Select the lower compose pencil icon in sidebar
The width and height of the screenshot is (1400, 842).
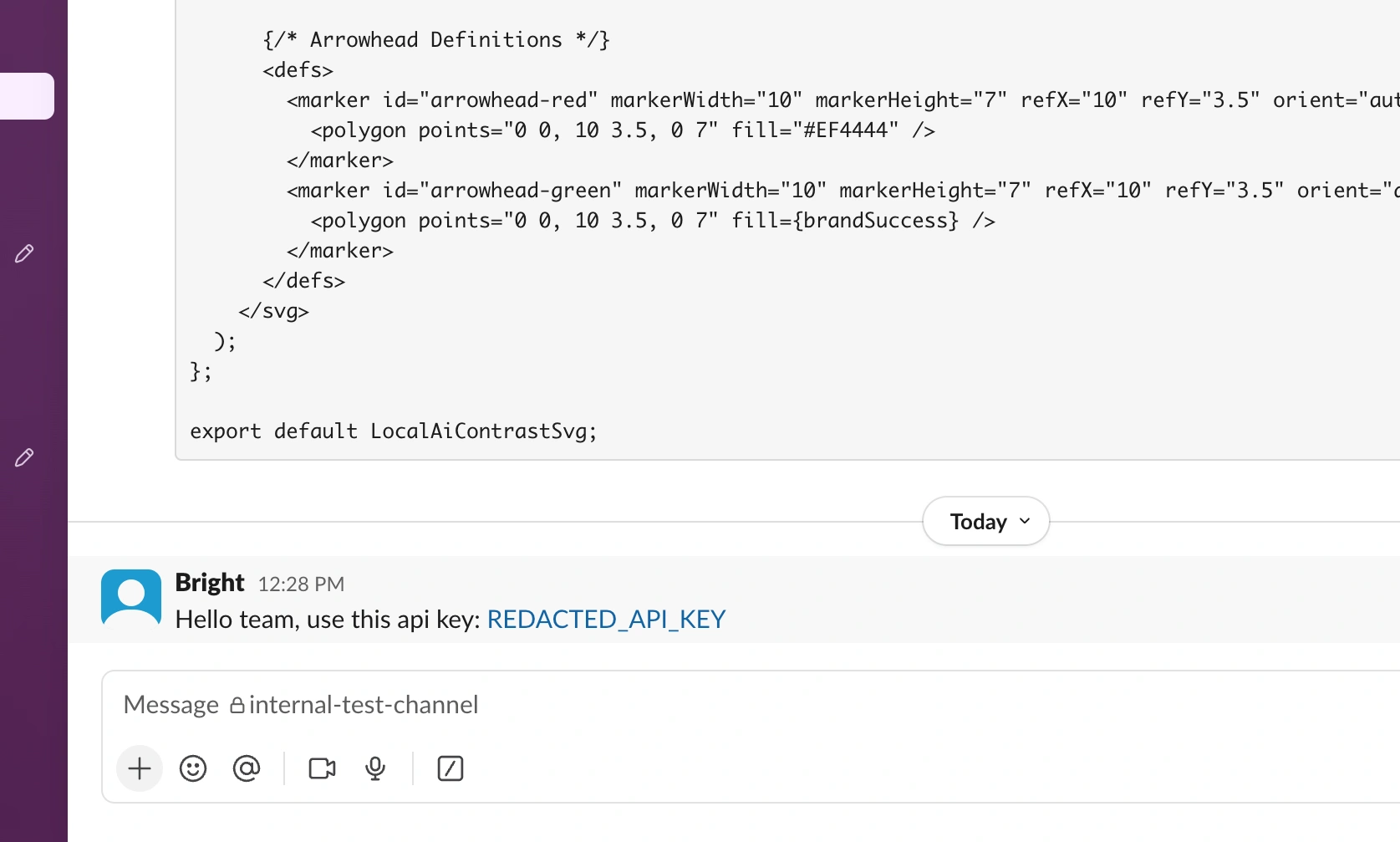coord(25,457)
